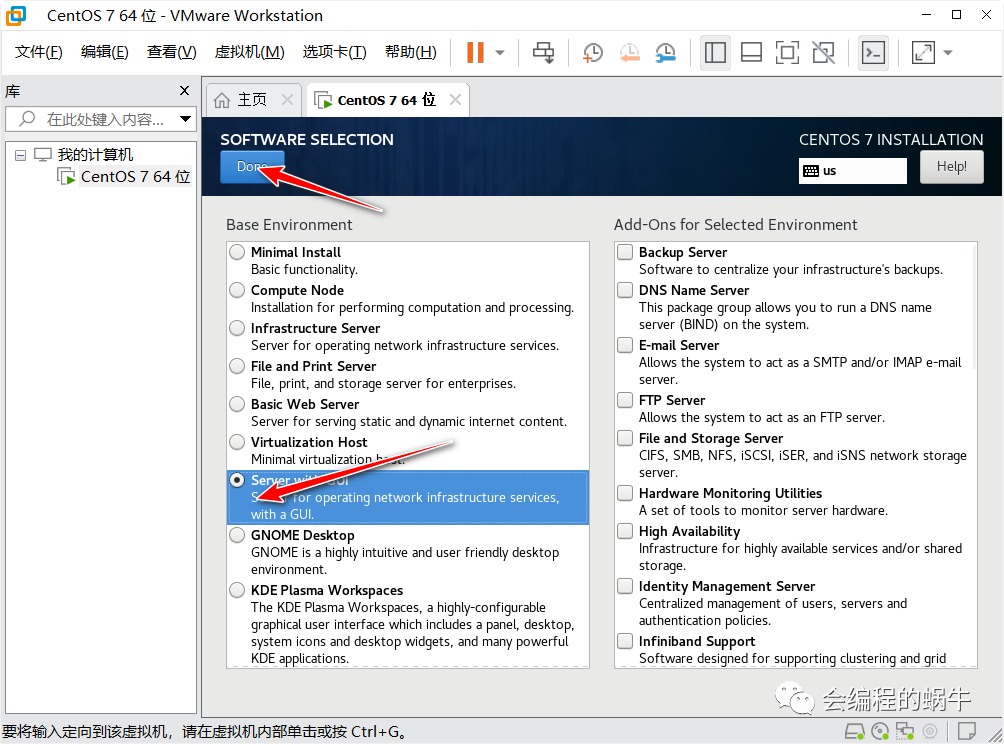Click the network adapter status icon

pos(905,731)
